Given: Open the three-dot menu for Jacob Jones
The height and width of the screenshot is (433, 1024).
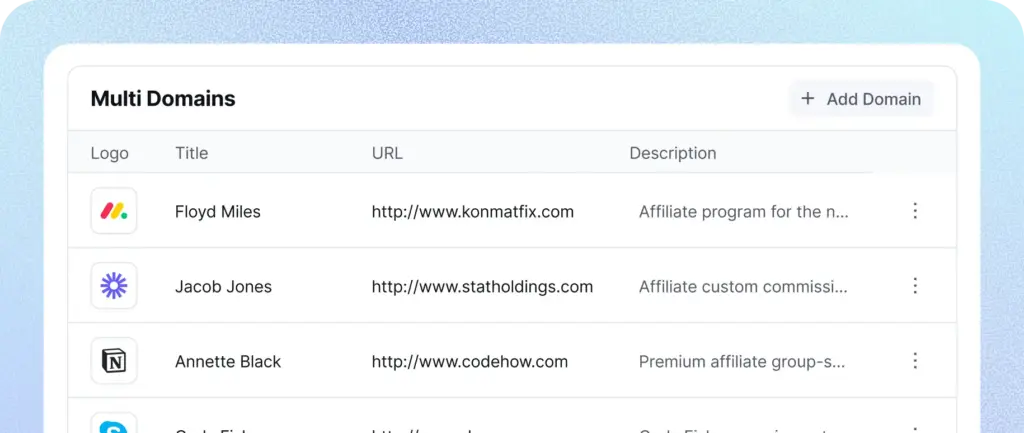Looking at the screenshot, I should click(914, 286).
